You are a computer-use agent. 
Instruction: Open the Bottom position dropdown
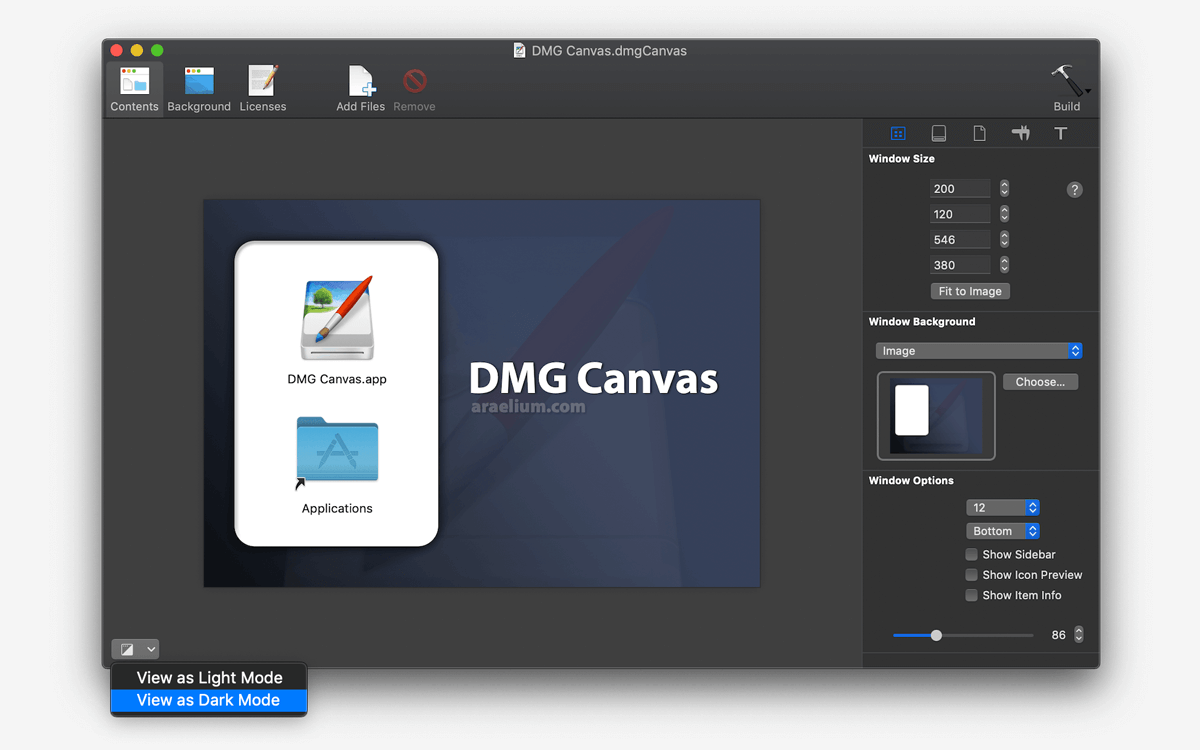(x=1003, y=531)
